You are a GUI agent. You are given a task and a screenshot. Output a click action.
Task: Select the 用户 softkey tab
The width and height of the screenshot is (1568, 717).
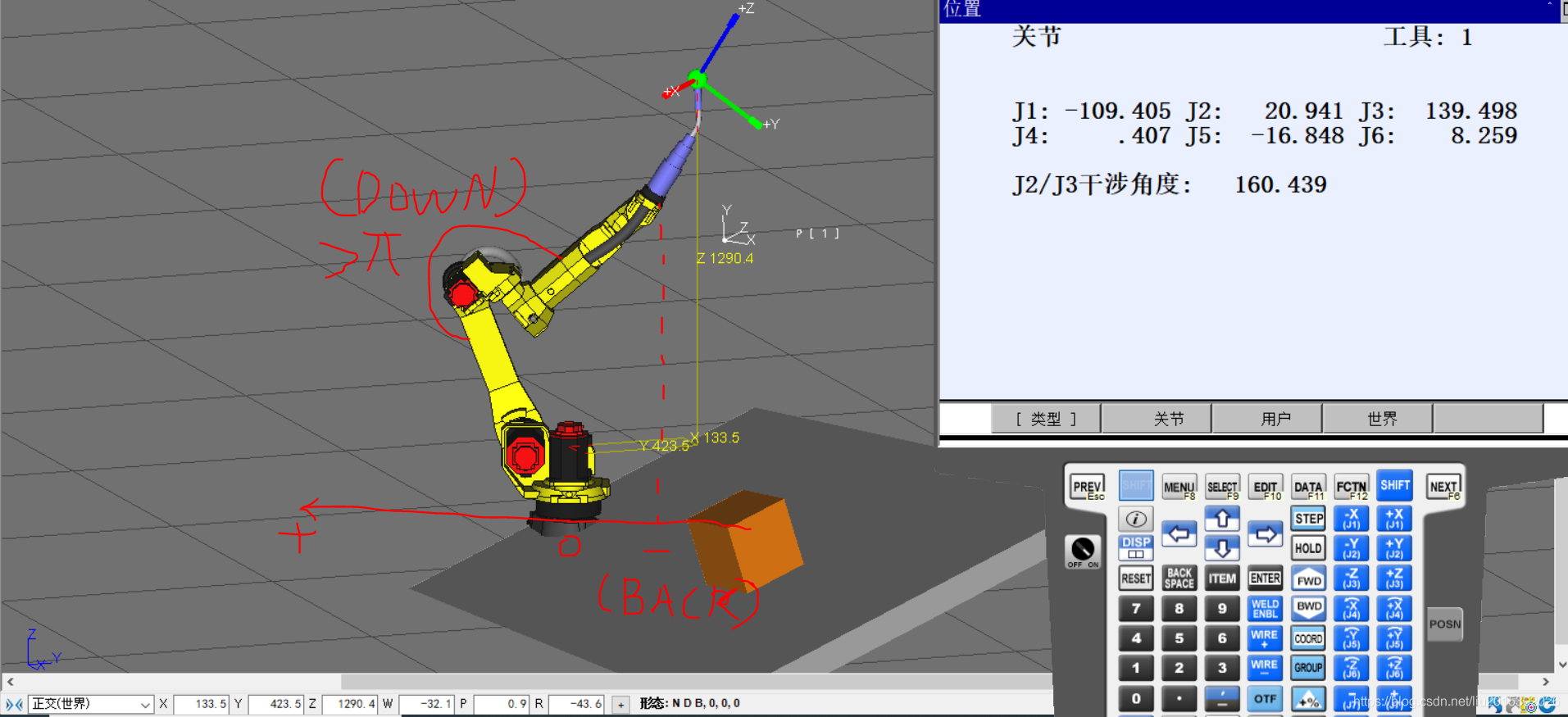[1266, 419]
